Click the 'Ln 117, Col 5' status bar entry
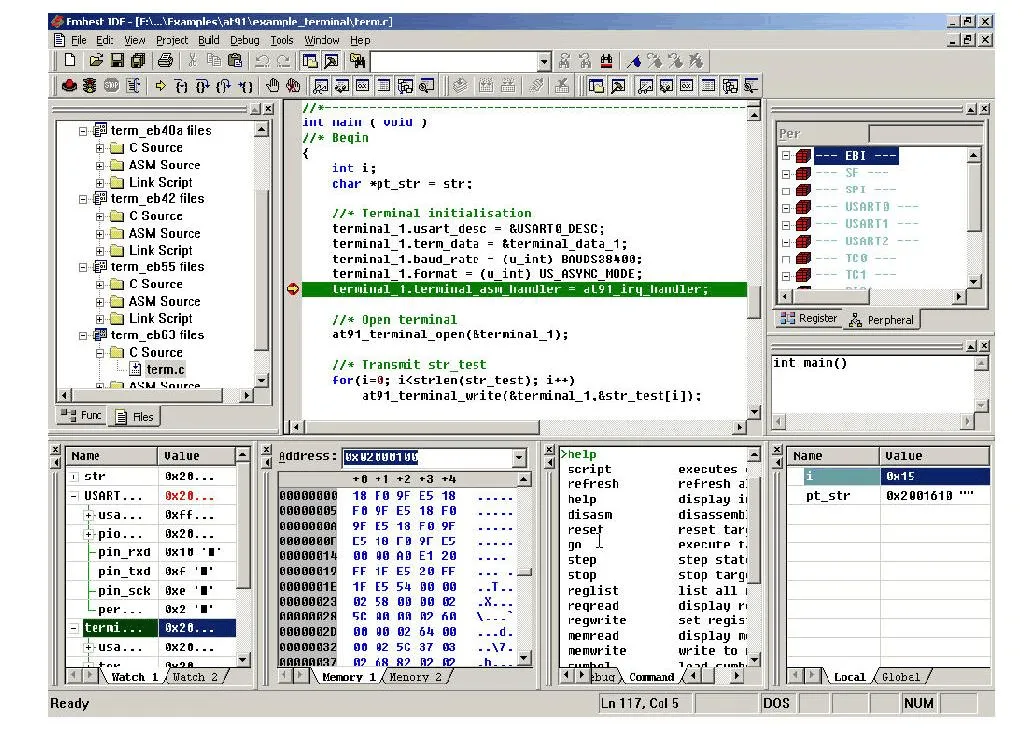1029x732 pixels. pyautogui.click(x=640, y=704)
